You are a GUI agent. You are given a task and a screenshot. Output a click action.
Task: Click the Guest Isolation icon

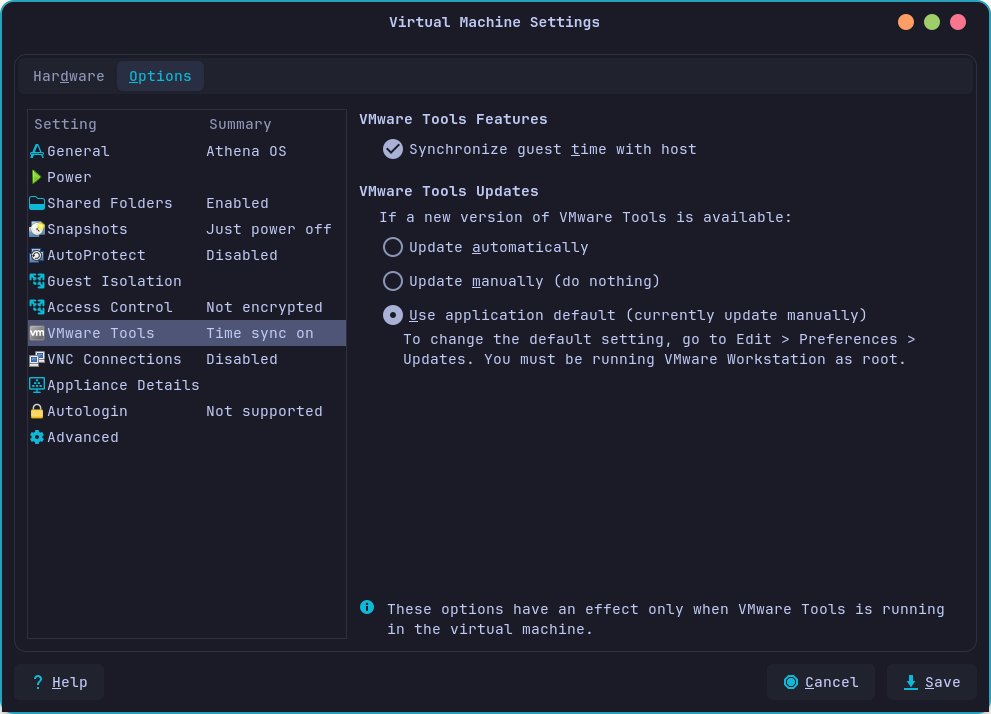38,281
